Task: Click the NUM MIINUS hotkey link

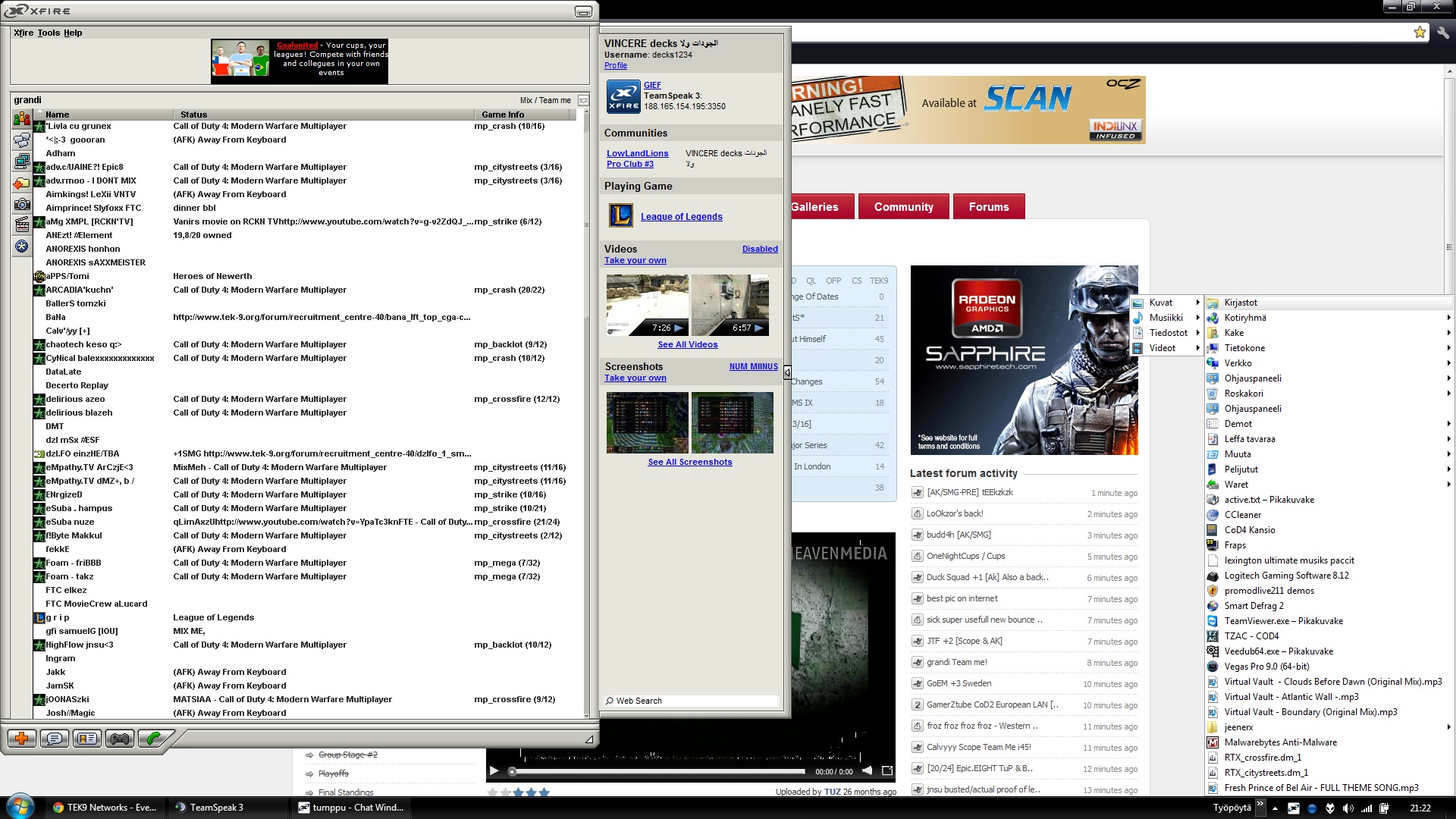Action: [x=754, y=366]
